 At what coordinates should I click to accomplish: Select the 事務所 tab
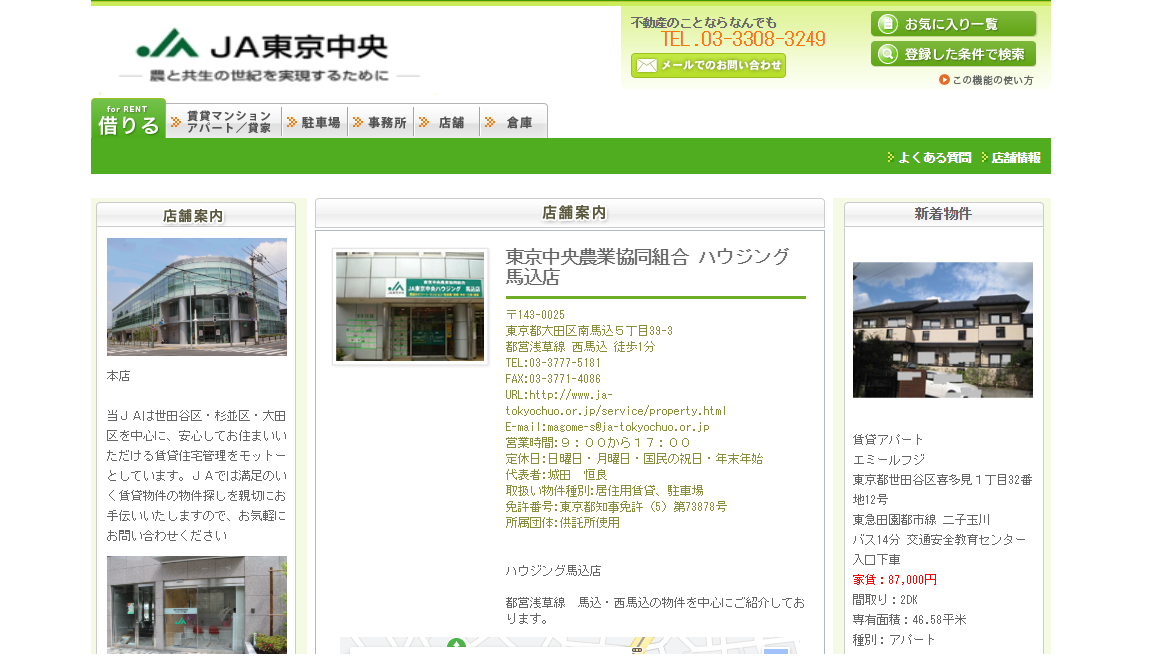[x=381, y=122]
